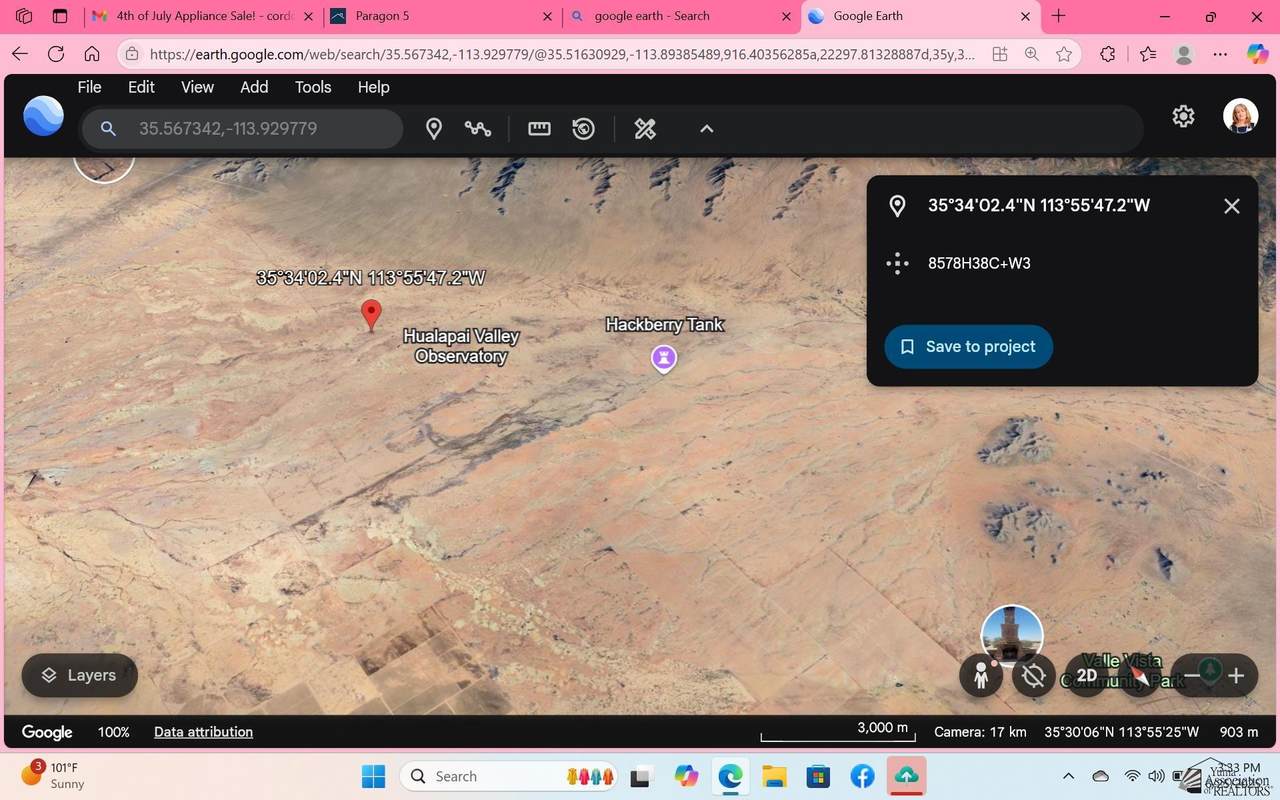1280x800 pixels.
Task: Click the search magnifier in Earth search box
Action: (x=109, y=129)
